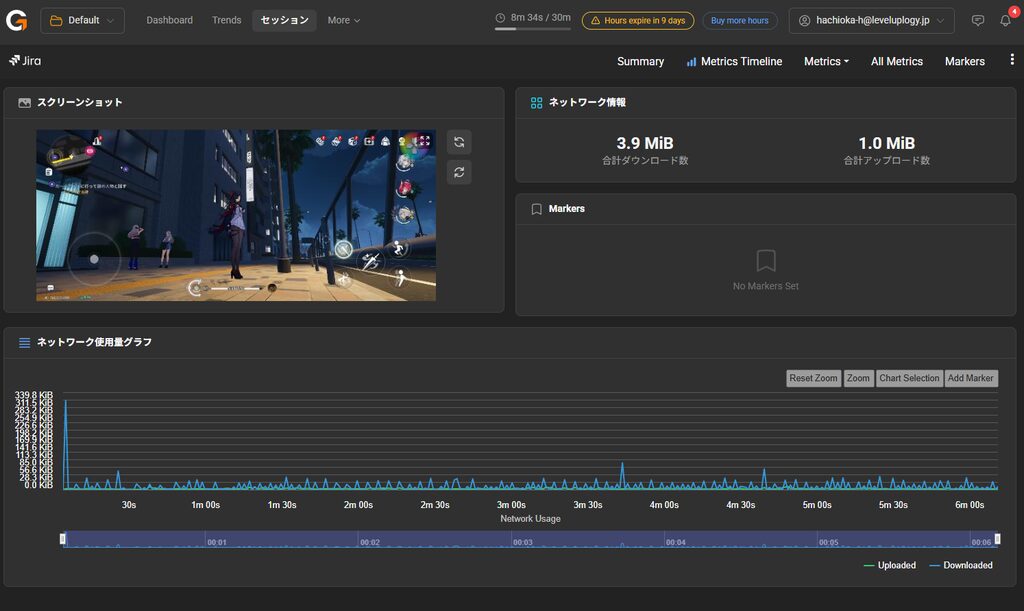Click the upper refresh screenshot icon
The height and width of the screenshot is (611, 1024).
point(459,142)
